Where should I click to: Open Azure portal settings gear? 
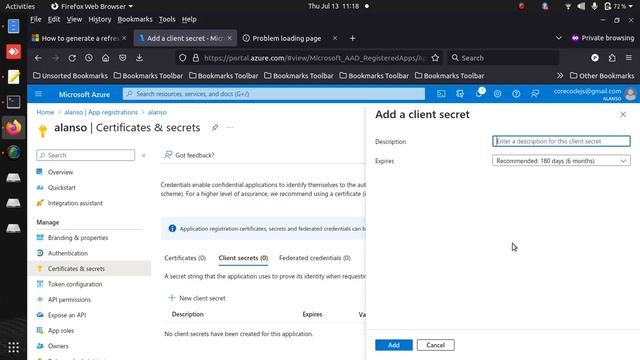pos(498,94)
